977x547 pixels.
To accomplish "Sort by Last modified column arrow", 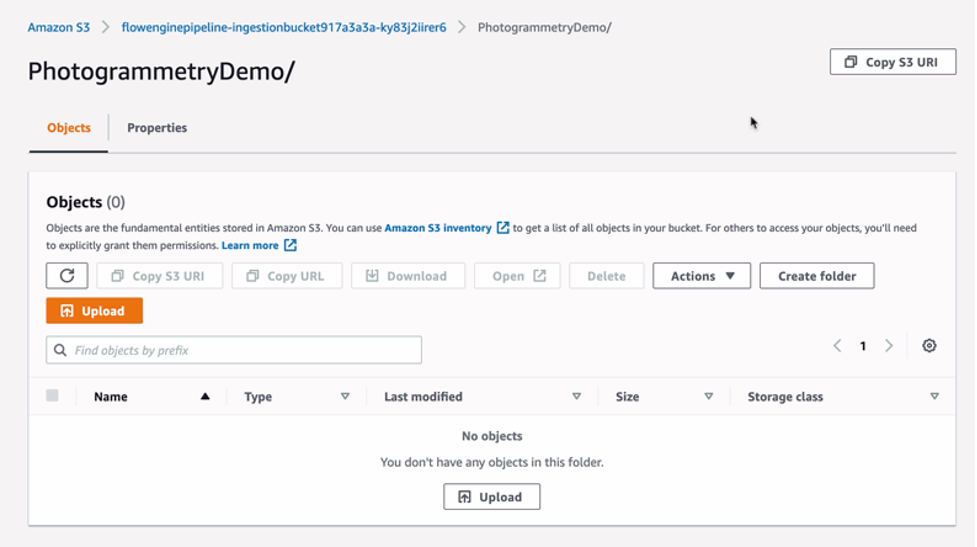I will [x=576, y=396].
